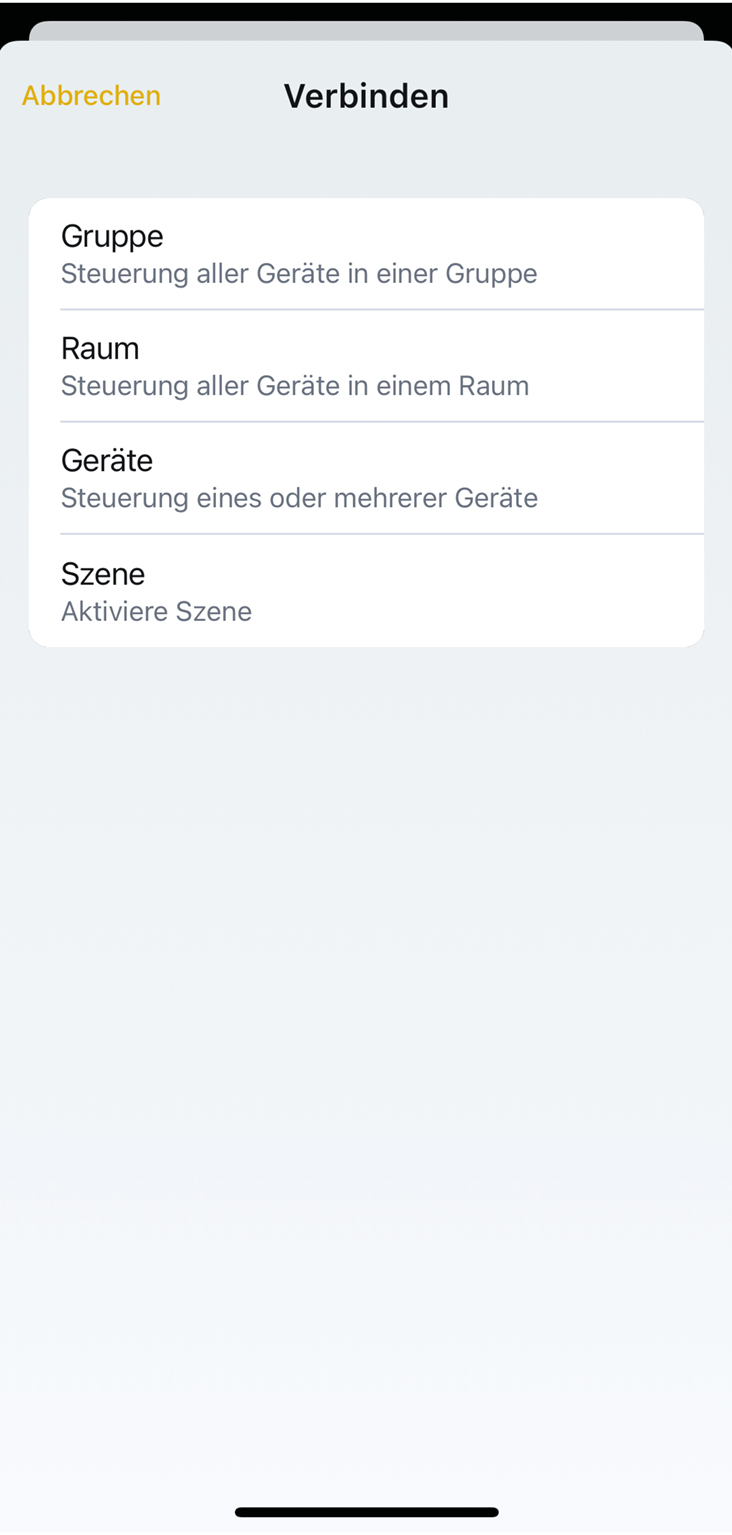Choose the Raum option
The image size is (732, 1535).
[366, 366]
